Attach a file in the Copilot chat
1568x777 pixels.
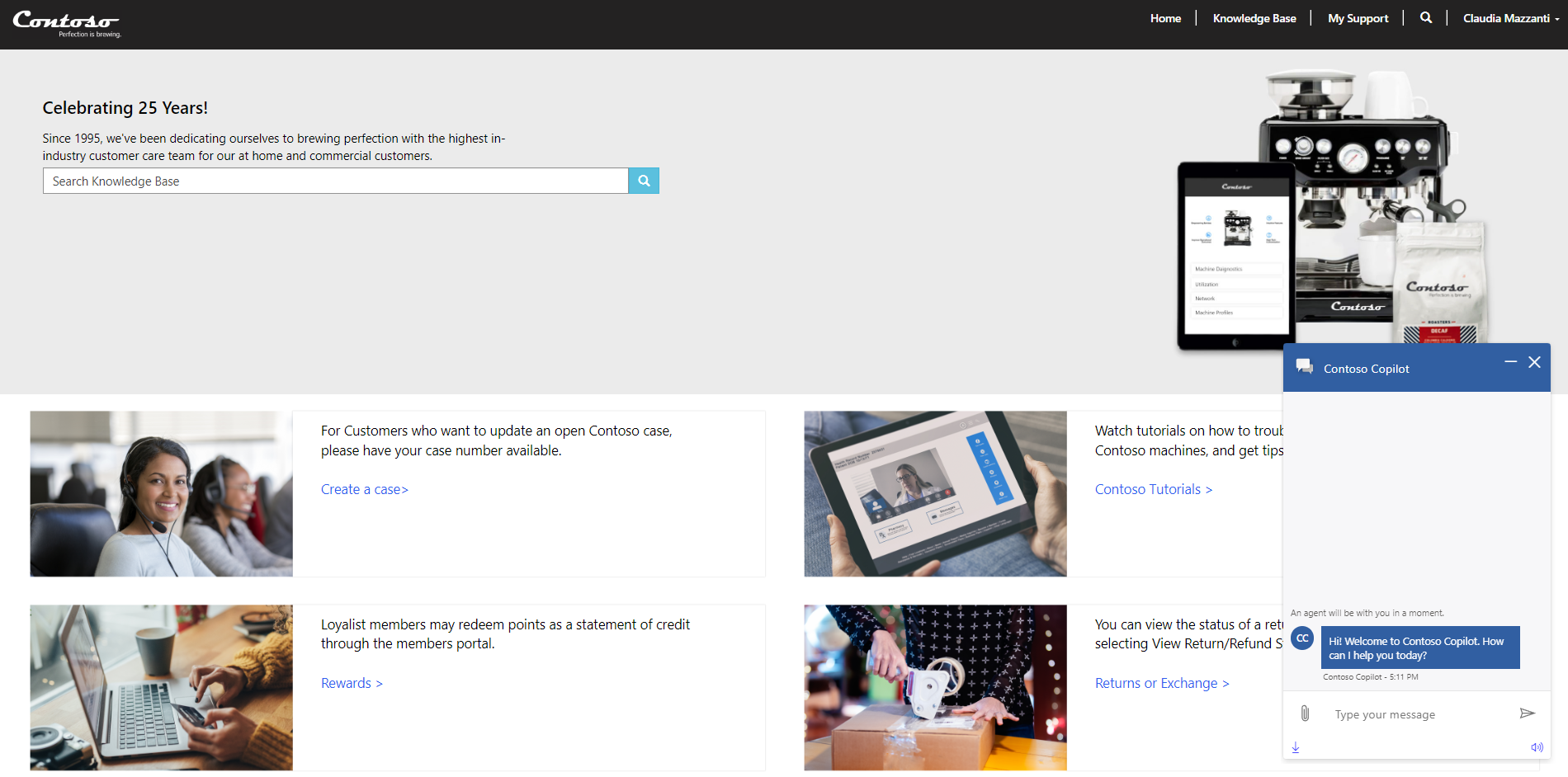[1305, 713]
